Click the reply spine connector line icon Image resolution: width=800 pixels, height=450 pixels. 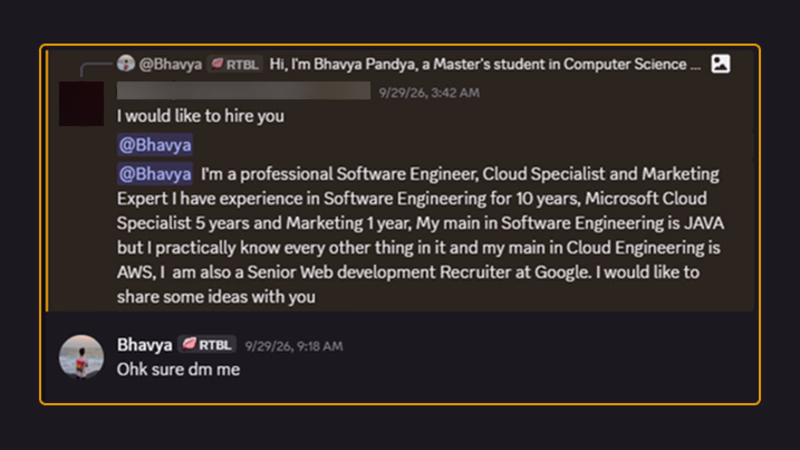pos(96,69)
